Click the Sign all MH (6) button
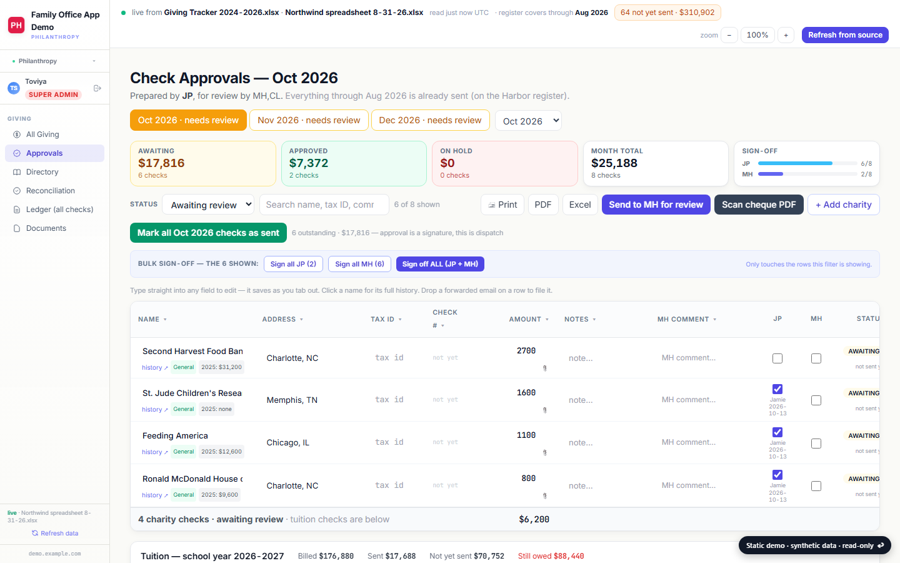 pos(360,264)
